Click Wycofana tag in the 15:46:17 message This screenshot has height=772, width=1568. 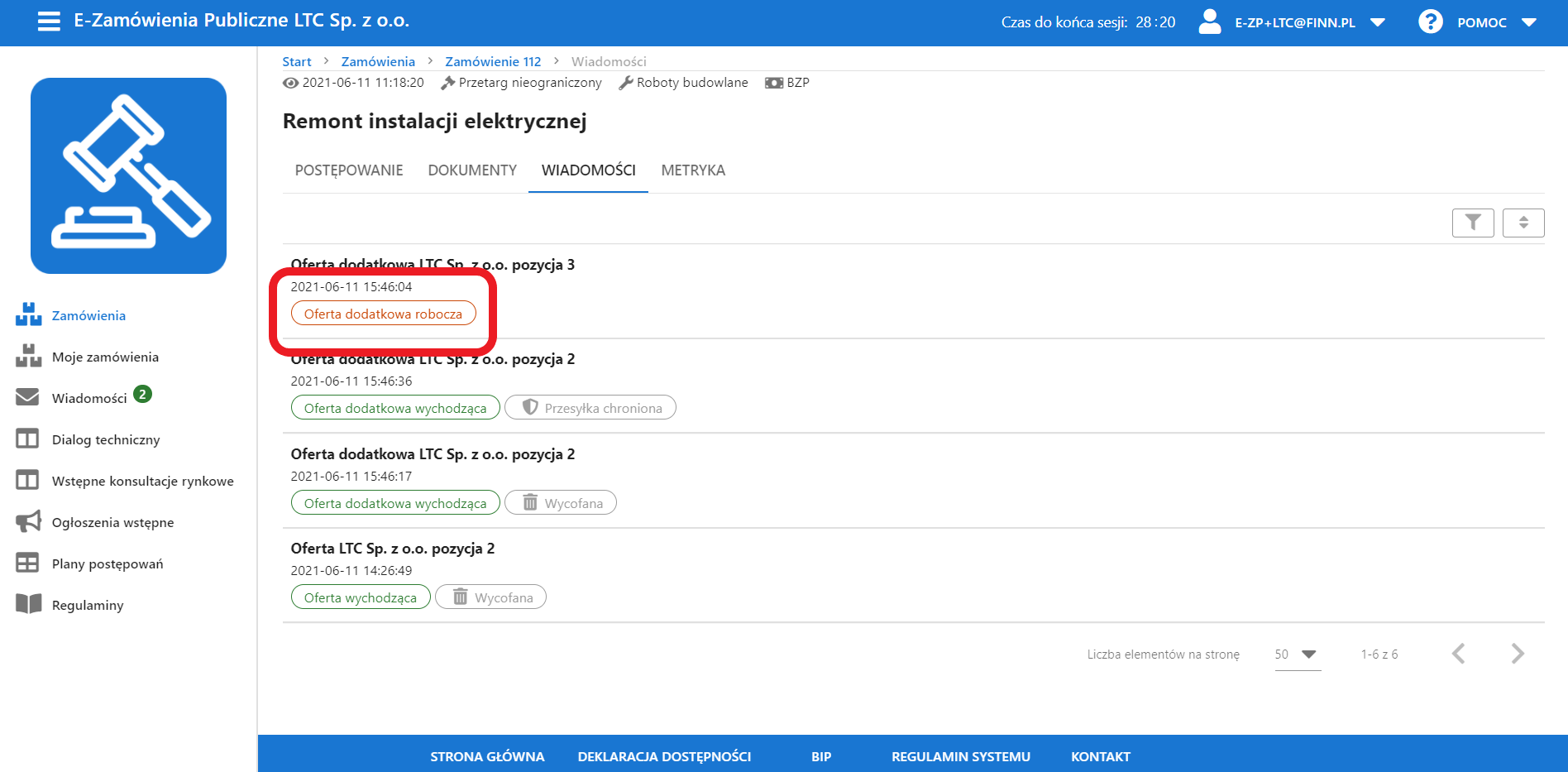(561, 503)
